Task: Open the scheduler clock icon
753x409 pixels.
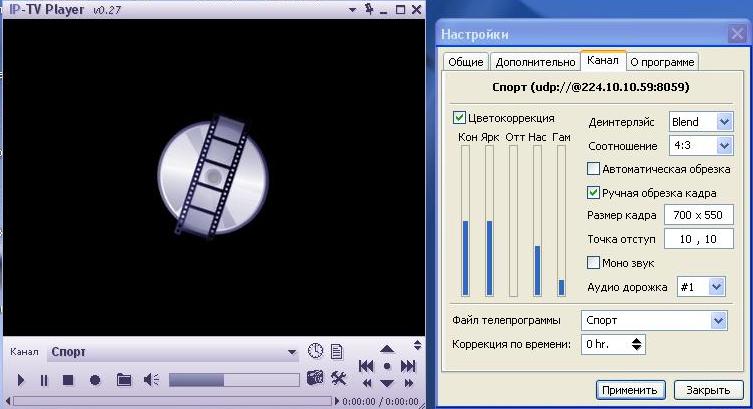Action: pos(316,351)
